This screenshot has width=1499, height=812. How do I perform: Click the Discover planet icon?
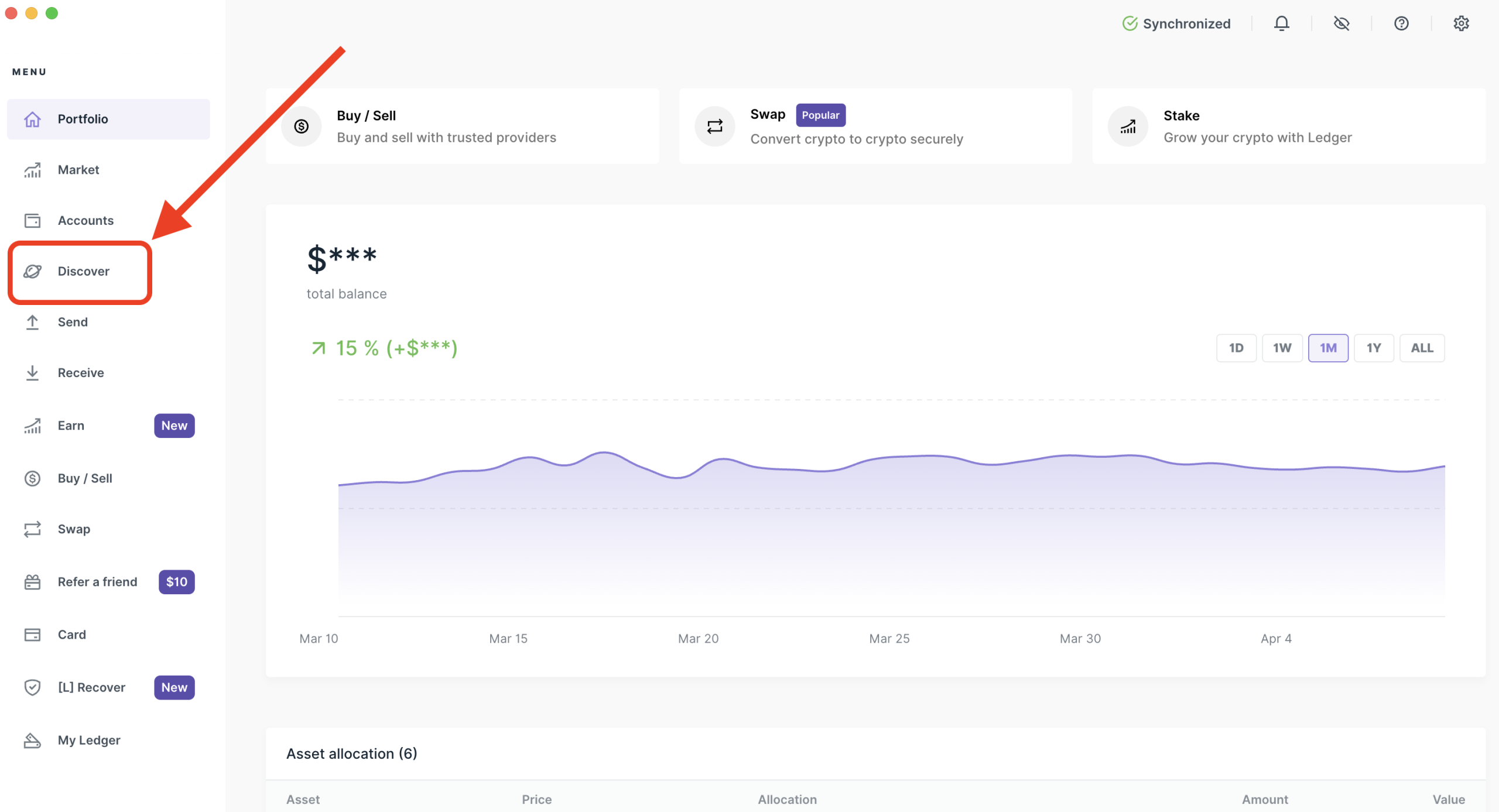[x=33, y=271]
